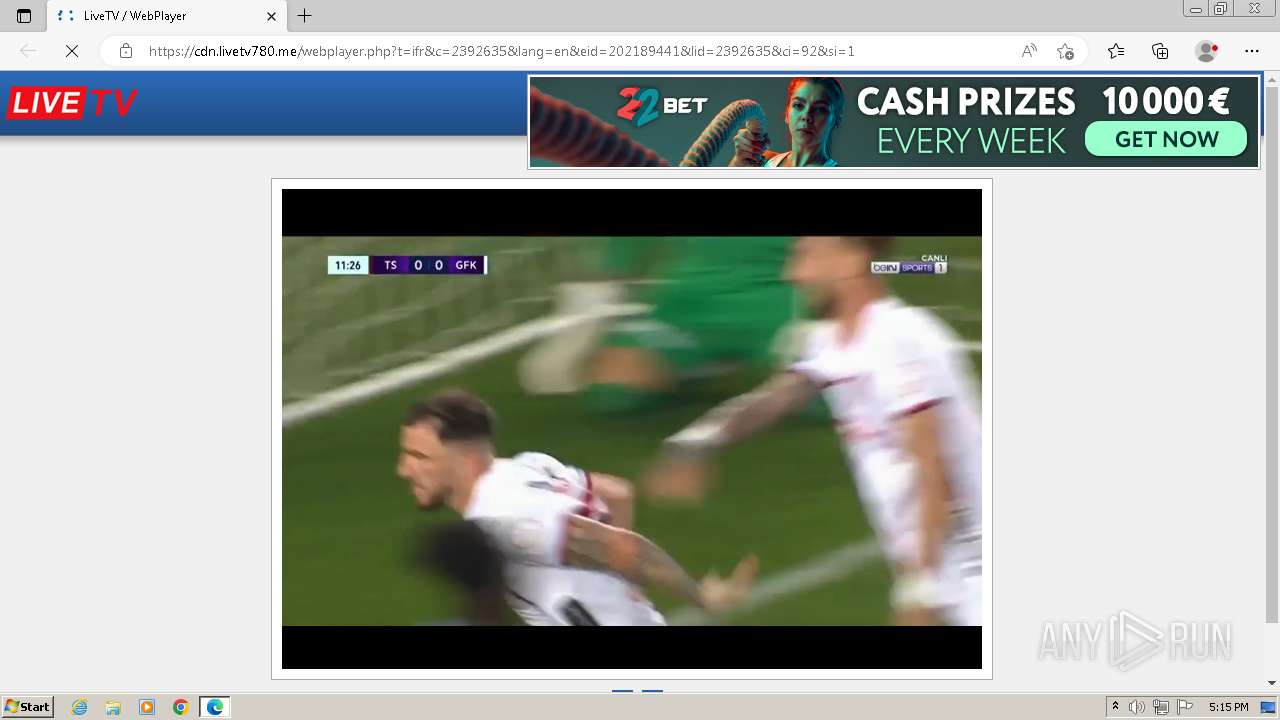The width and height of the screenshot is (1280, 720).
Task: Click the 11:26 match clock
Action: [348, 265]
